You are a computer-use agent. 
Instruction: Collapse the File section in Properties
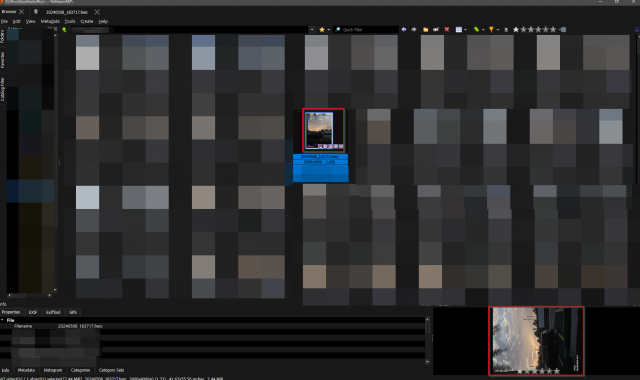tap(2, 320)
